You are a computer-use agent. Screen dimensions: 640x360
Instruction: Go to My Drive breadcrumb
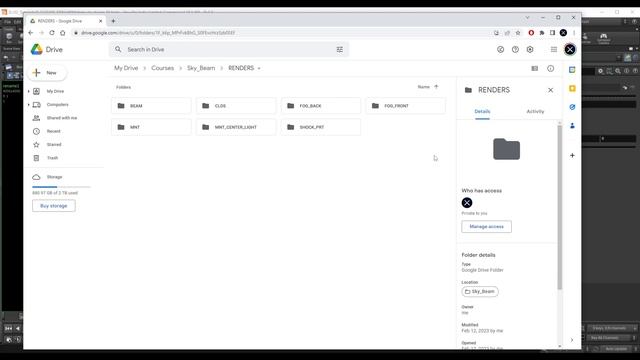tap(126, 68)
